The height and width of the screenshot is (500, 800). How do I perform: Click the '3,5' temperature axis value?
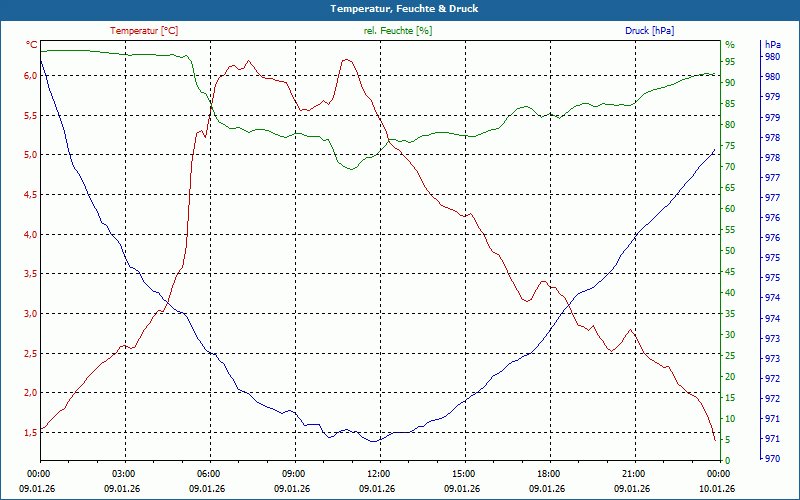coord(31,273)
